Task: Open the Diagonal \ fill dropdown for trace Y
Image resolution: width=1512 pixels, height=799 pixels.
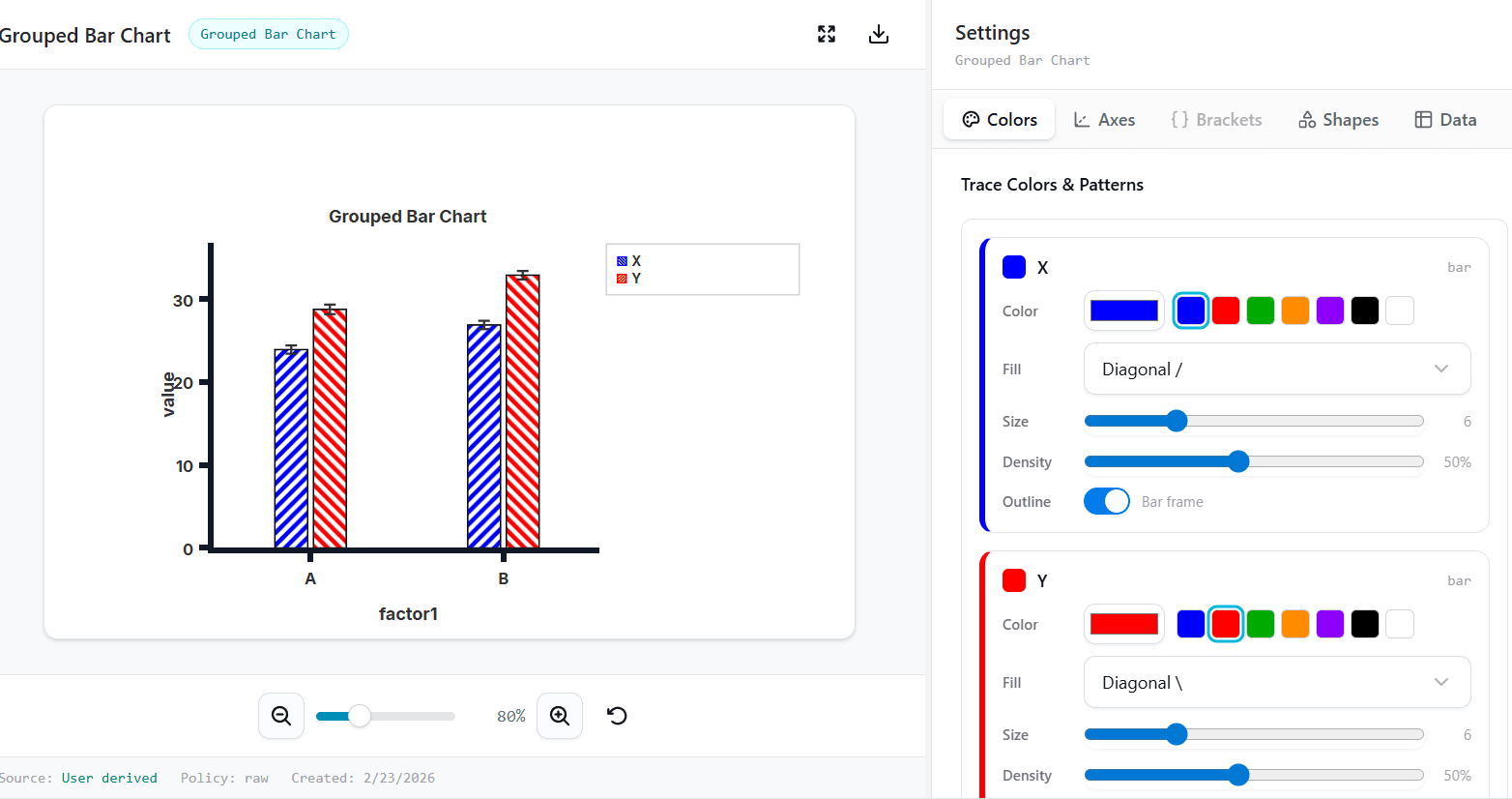Action: tap(1276, 682)
